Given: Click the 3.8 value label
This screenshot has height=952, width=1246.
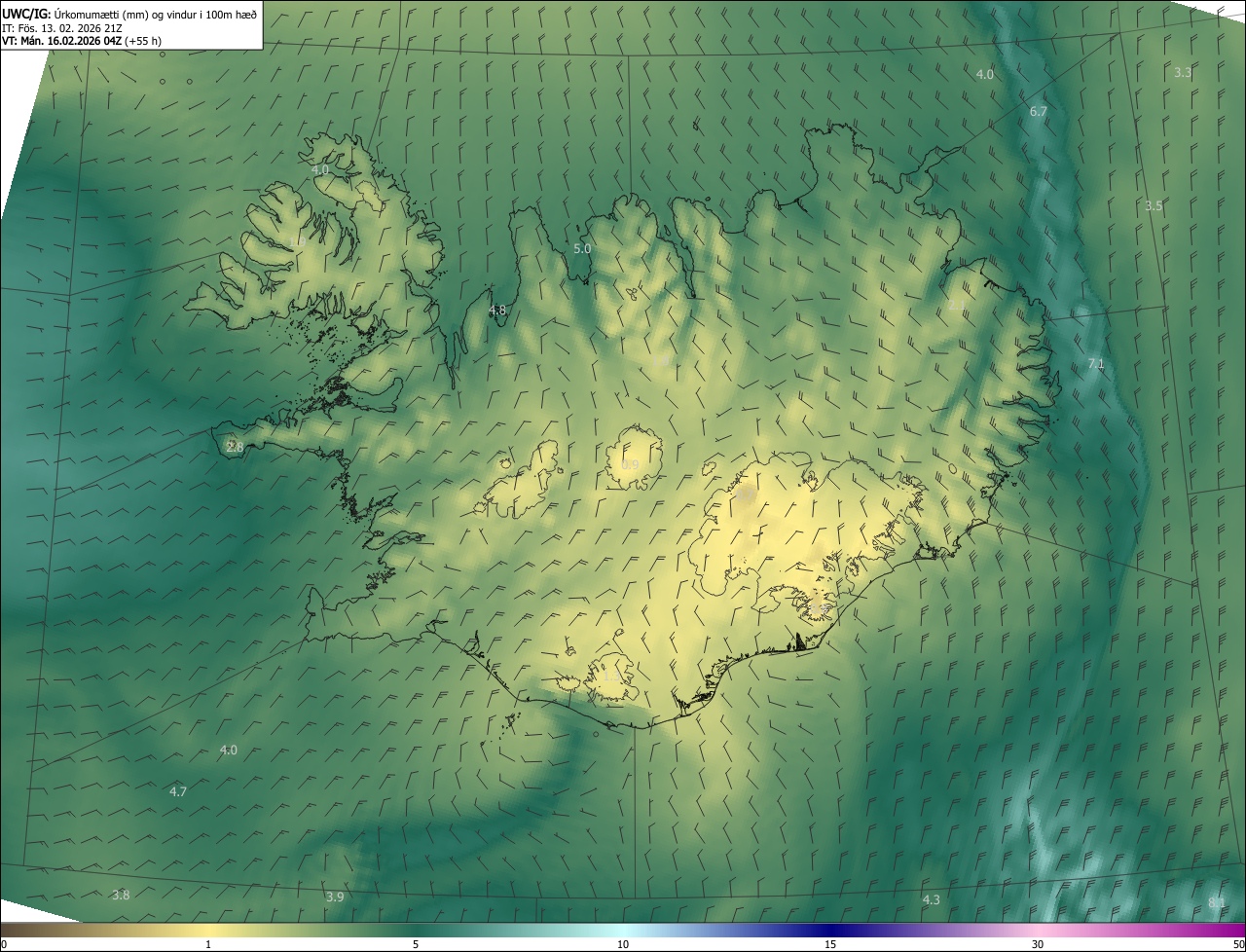Looking at the screenshot, I should pos(121,896).
